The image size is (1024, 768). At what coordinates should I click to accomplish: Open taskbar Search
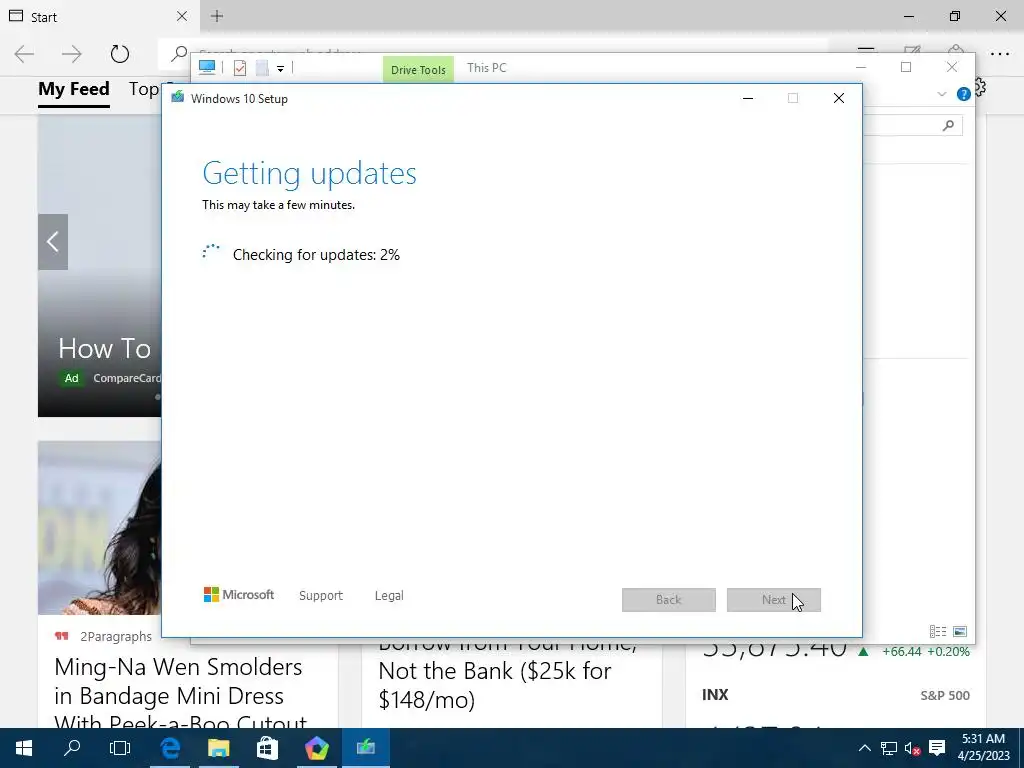click(x=72, y=748)
